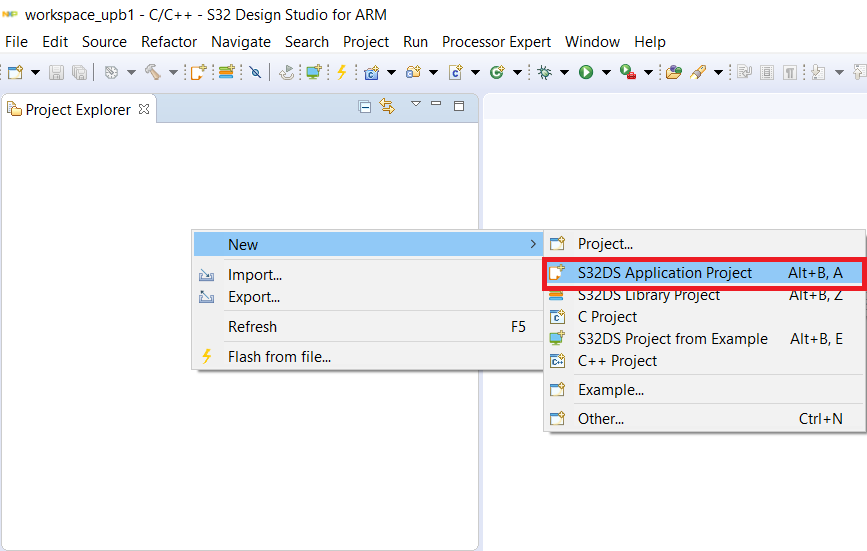Open dropdown next to Next Annotation icon
The height and width of the screenshot is (551, 867).
pos(839,72)
